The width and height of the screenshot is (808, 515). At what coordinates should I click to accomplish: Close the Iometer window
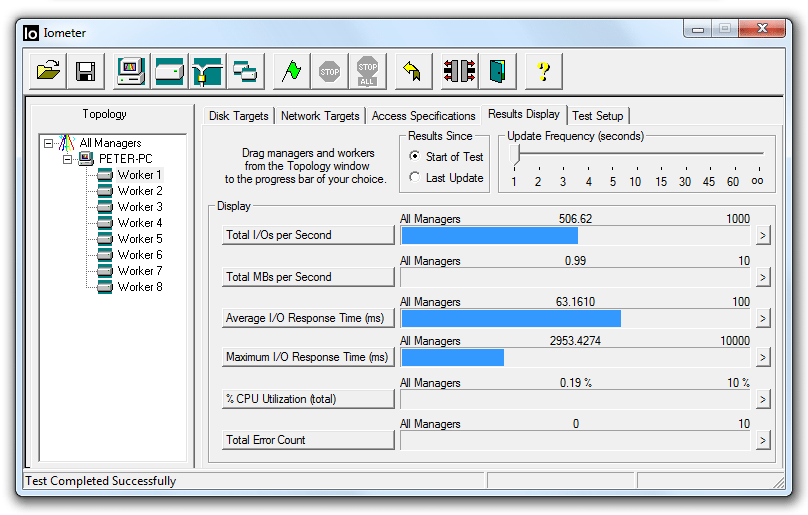click(x=762, y=29)
